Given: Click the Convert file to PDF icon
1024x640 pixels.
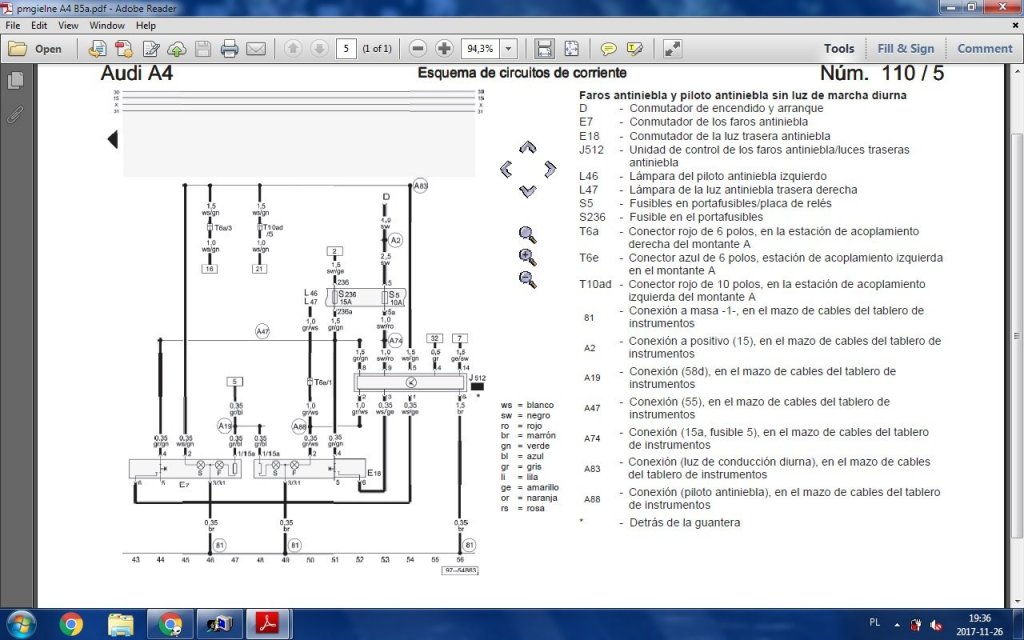Looking at the screenshot, I should coord(97,49).
